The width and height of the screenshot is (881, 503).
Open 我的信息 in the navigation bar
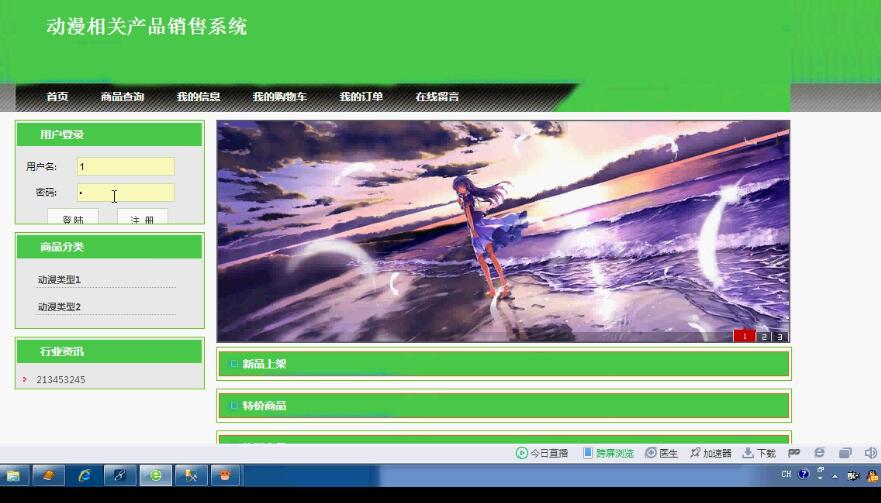tap(198, 97)
